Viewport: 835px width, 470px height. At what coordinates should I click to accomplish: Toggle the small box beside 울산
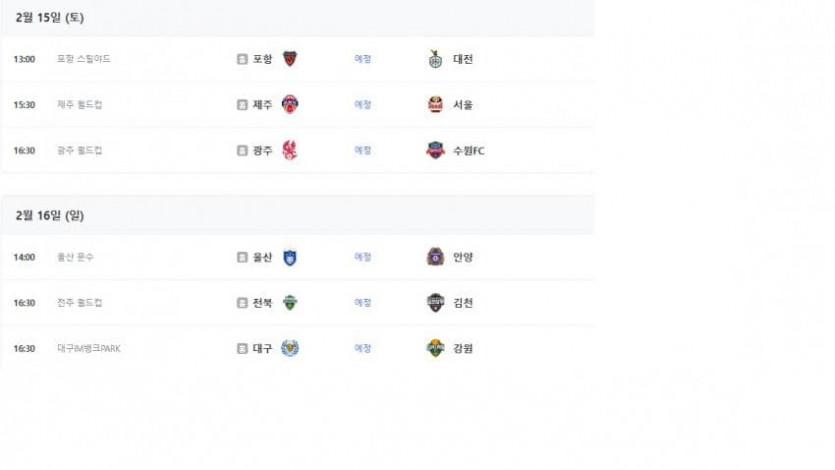[242, 257]
